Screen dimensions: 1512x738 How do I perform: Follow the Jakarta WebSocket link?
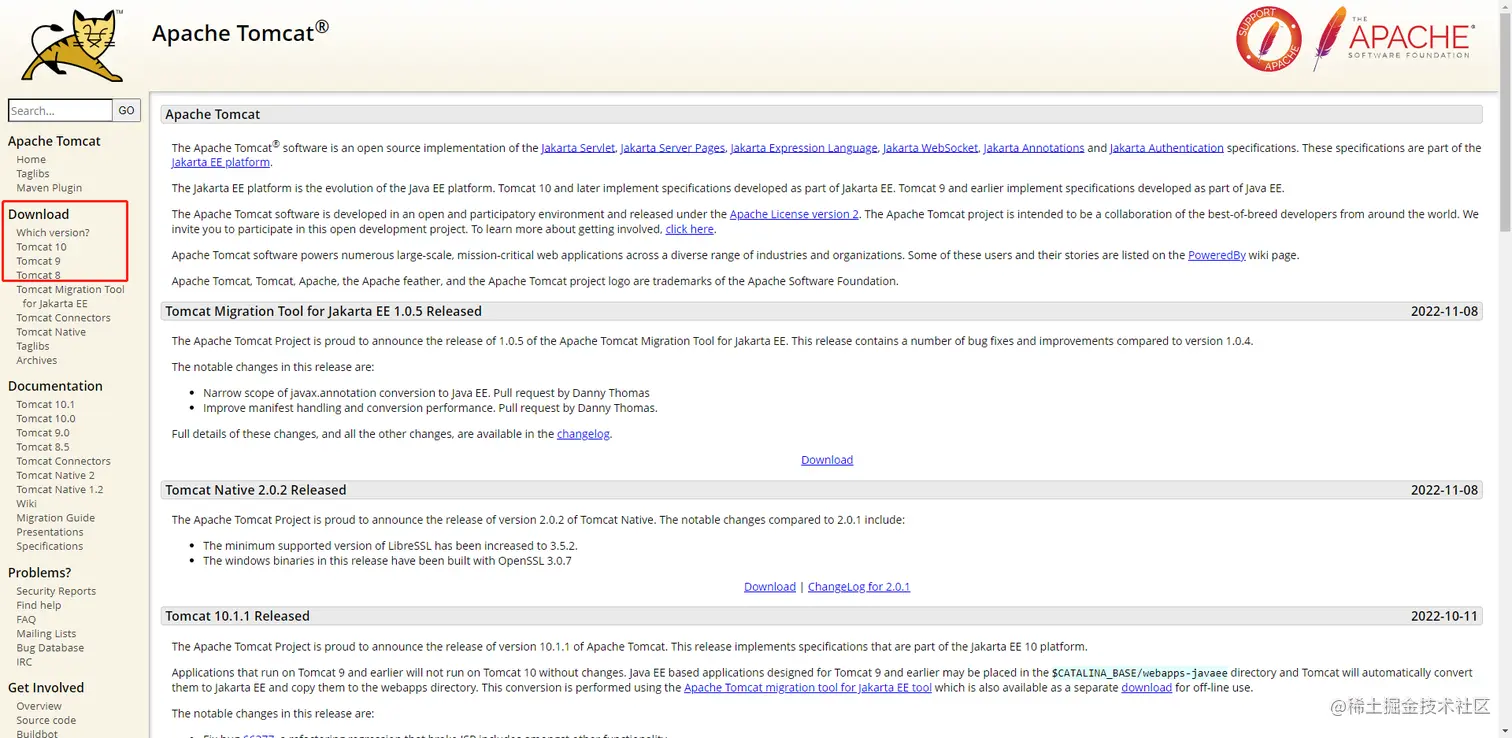[x=930, y=147]
